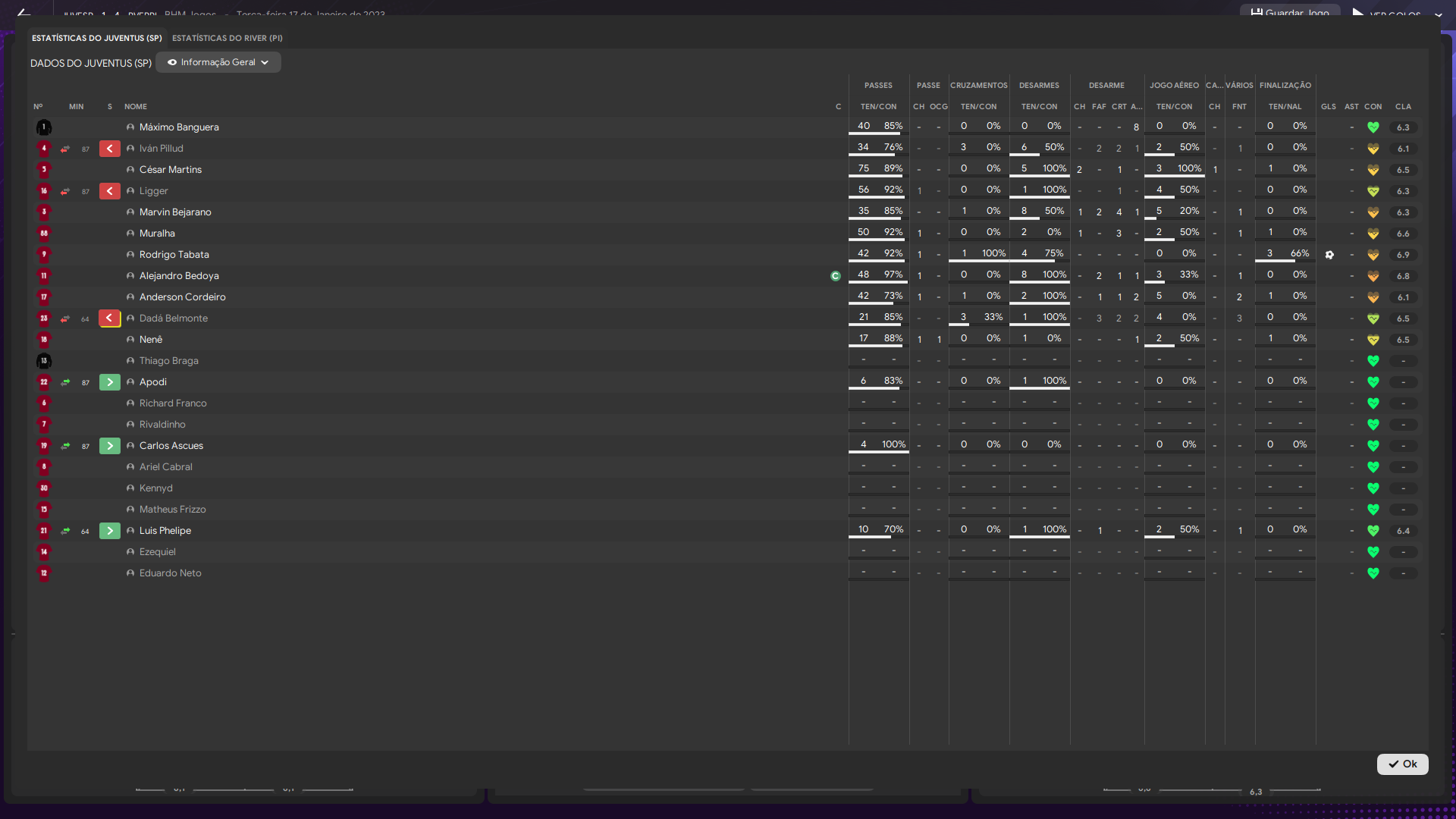Open Anderson Cordeiro player name
The image size is (1456, 819).
(x=183, y=297)
